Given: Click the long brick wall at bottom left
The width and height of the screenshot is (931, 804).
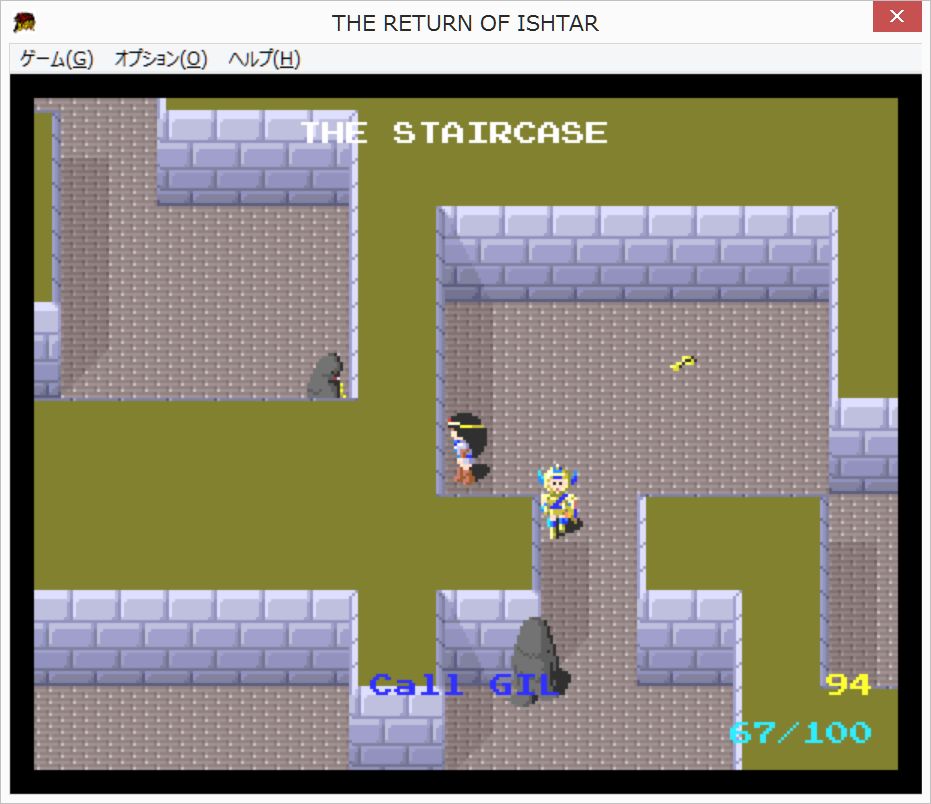Looking at the screenshot, I should [192, 637].
